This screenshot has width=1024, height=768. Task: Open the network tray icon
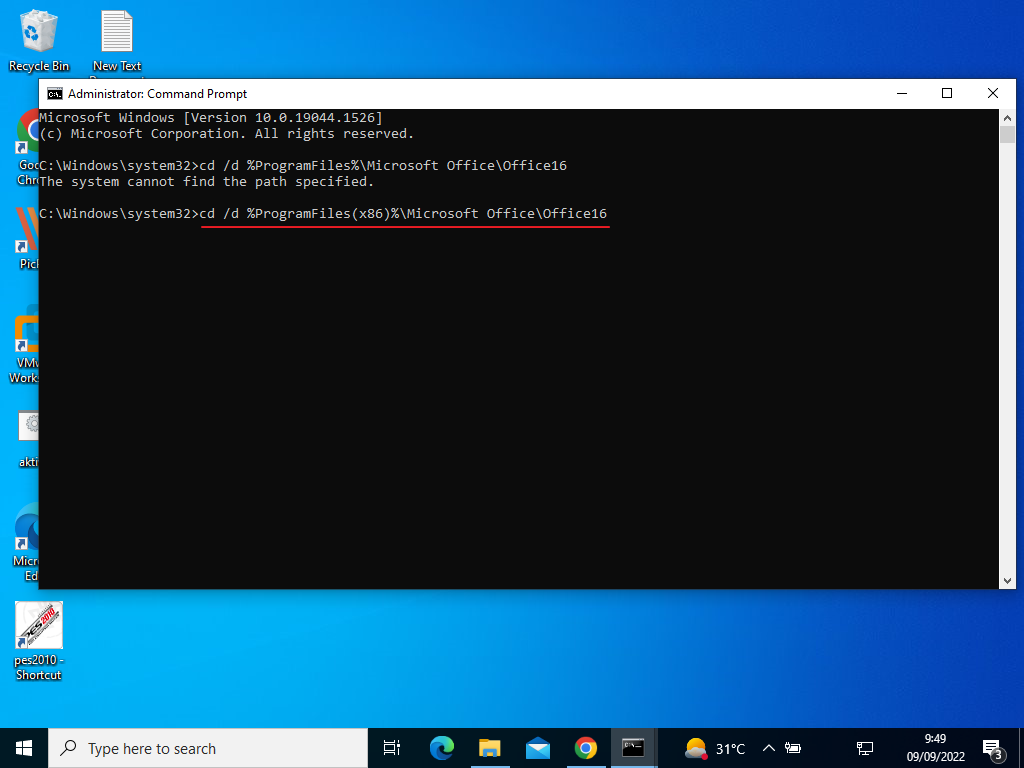pos(865,748)
